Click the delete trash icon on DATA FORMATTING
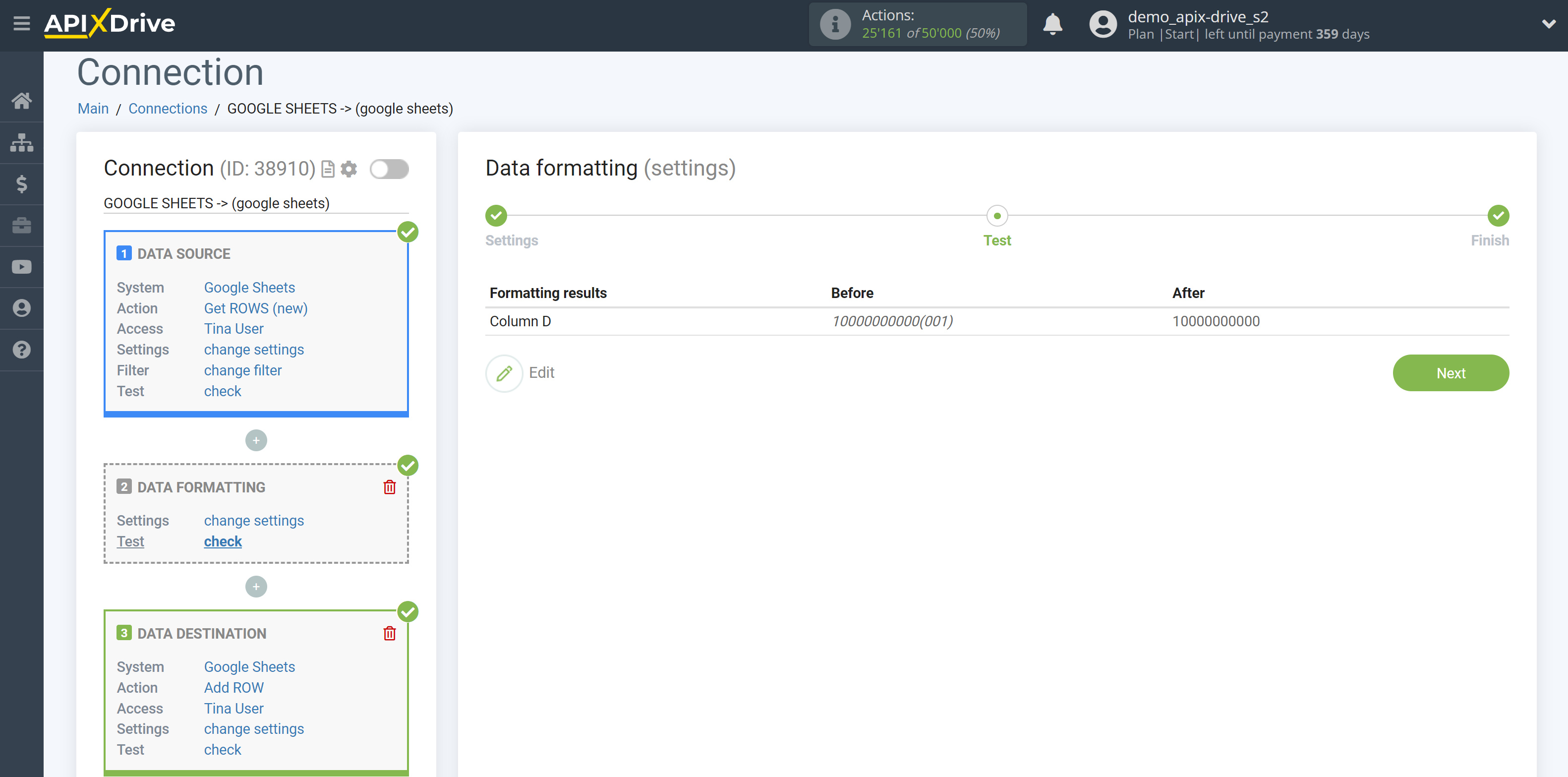 tap(389, 487)
